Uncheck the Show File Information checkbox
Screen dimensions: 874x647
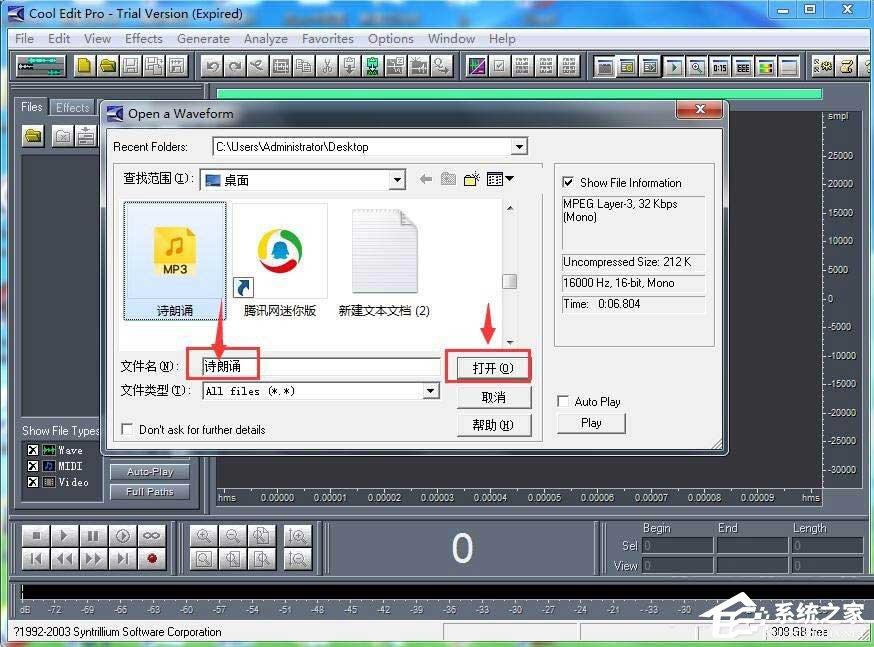coord(569,183)
